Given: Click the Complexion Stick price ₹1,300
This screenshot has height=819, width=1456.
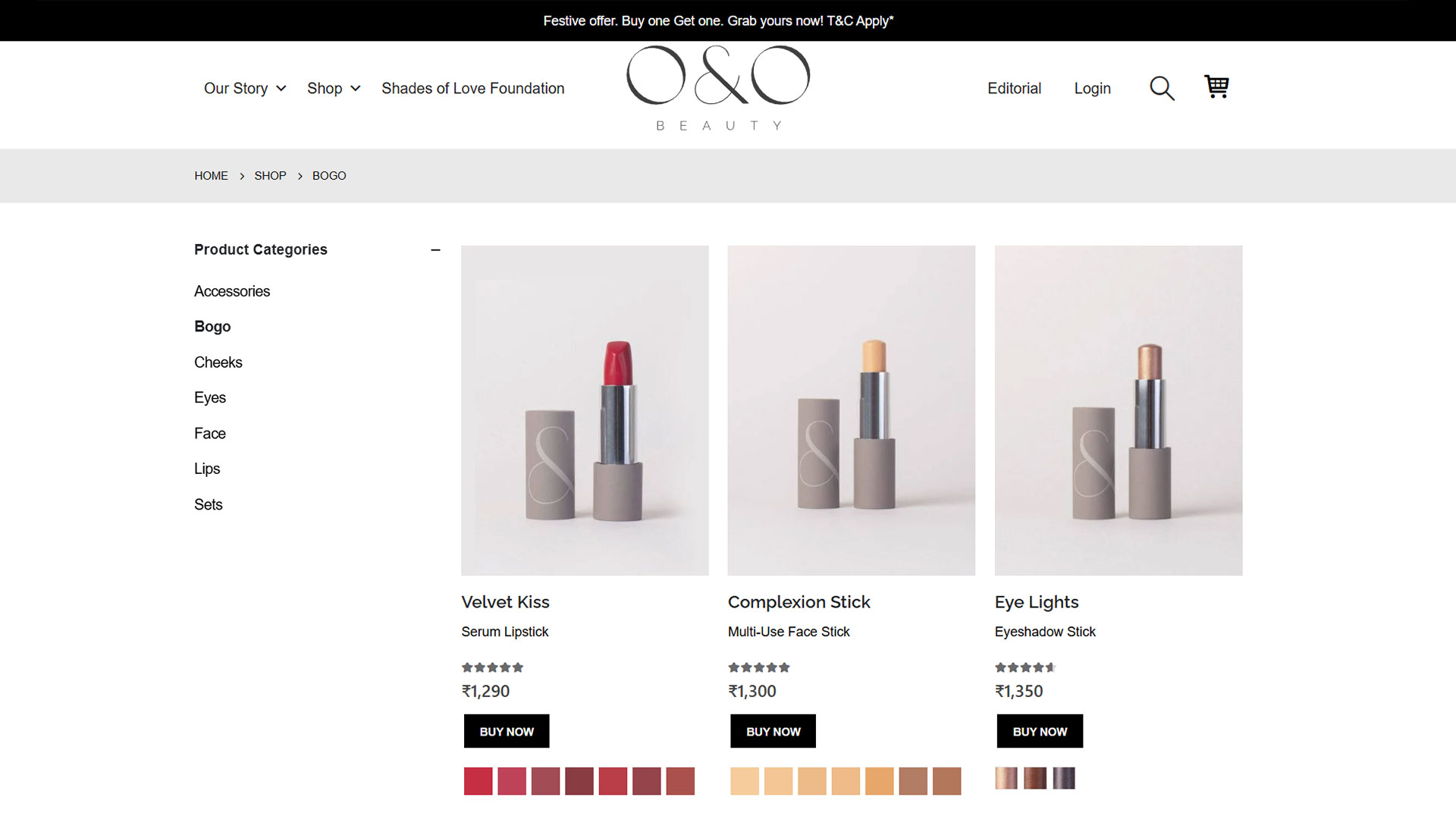Looking at the screenshot, I should click(752, 691).
